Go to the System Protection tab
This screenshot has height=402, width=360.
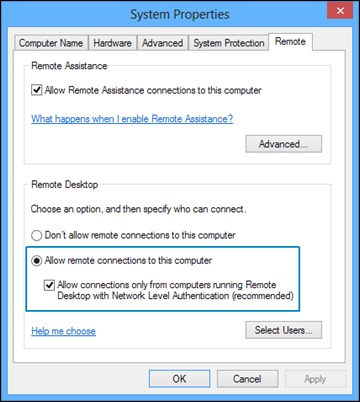(229, 43)
